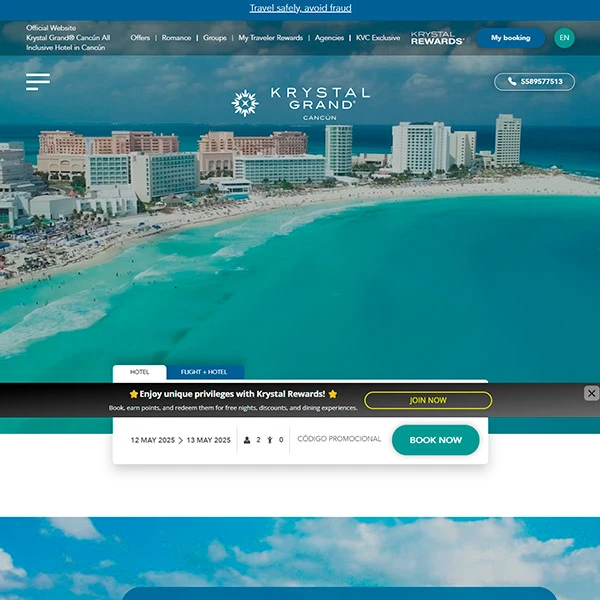Open the KVC Exclusive link
The width and height of the screenshot is (600, 600).
click(x=378, y=38)
